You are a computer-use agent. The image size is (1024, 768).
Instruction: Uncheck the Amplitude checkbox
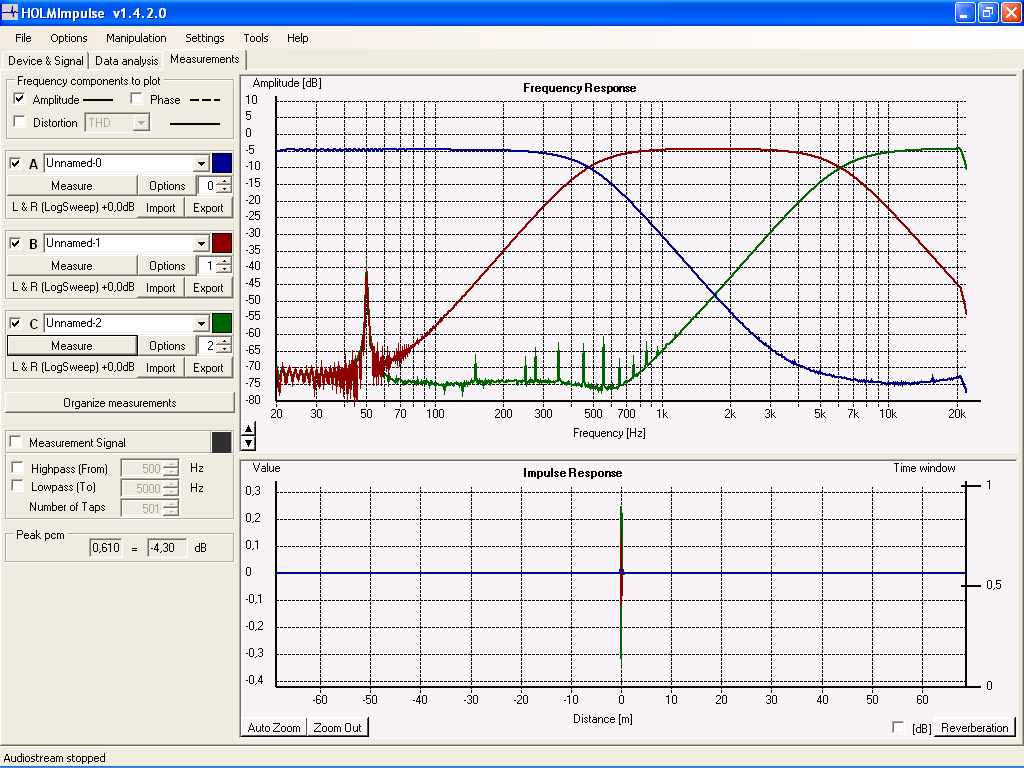20,99
